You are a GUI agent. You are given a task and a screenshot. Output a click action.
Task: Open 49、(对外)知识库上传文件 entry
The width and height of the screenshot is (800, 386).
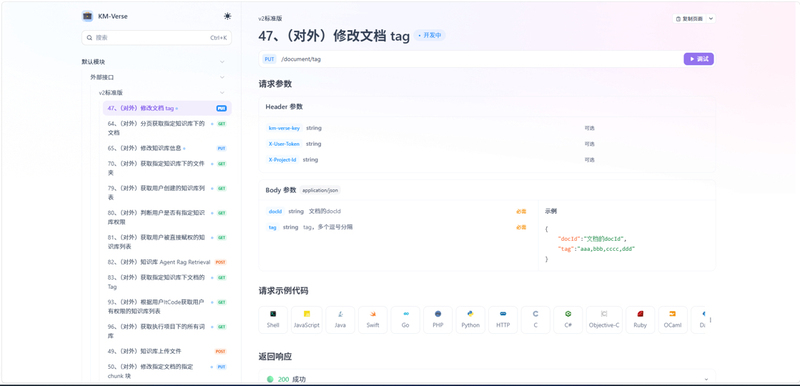click(167, 351)
